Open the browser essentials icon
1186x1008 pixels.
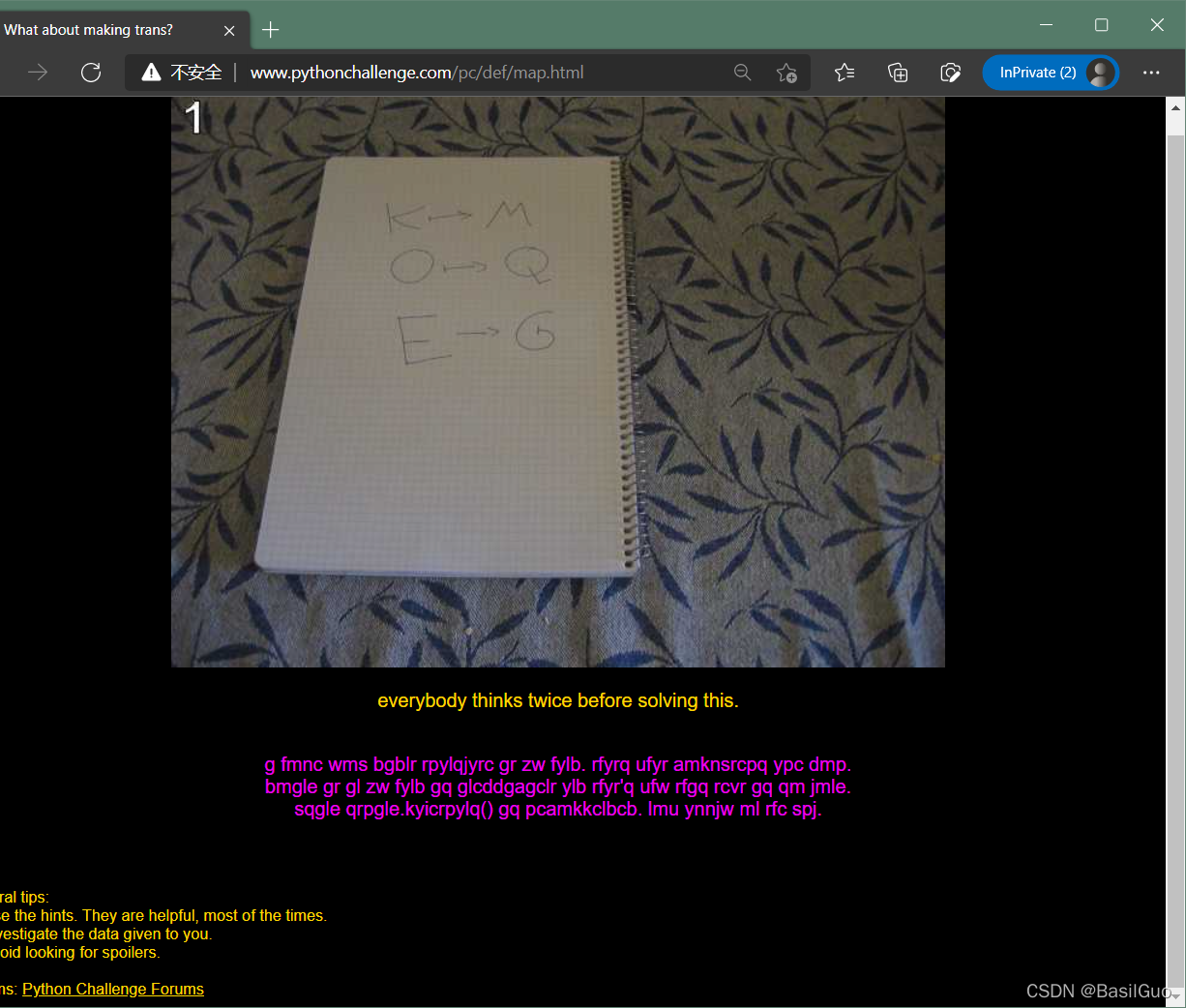pyautogui.click(x=950, y=73)
